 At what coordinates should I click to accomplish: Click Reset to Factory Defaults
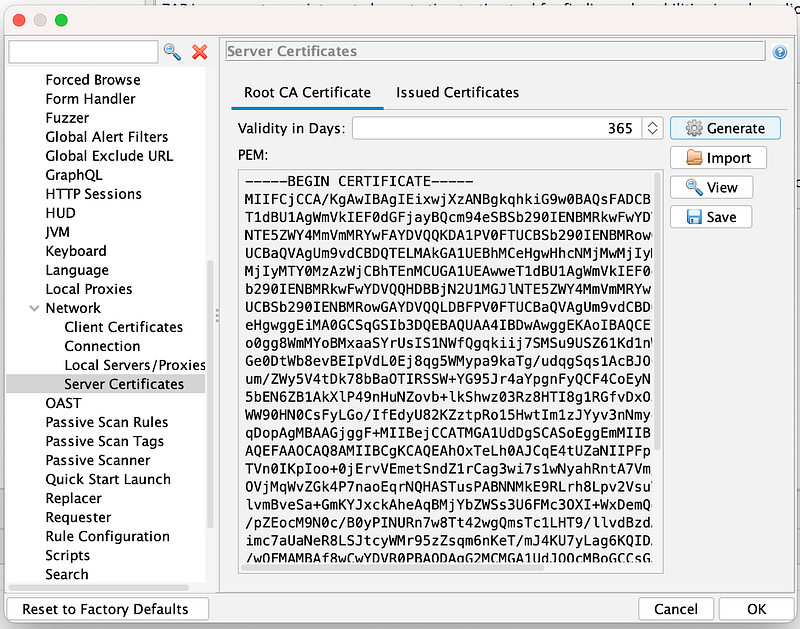point(107,609)
